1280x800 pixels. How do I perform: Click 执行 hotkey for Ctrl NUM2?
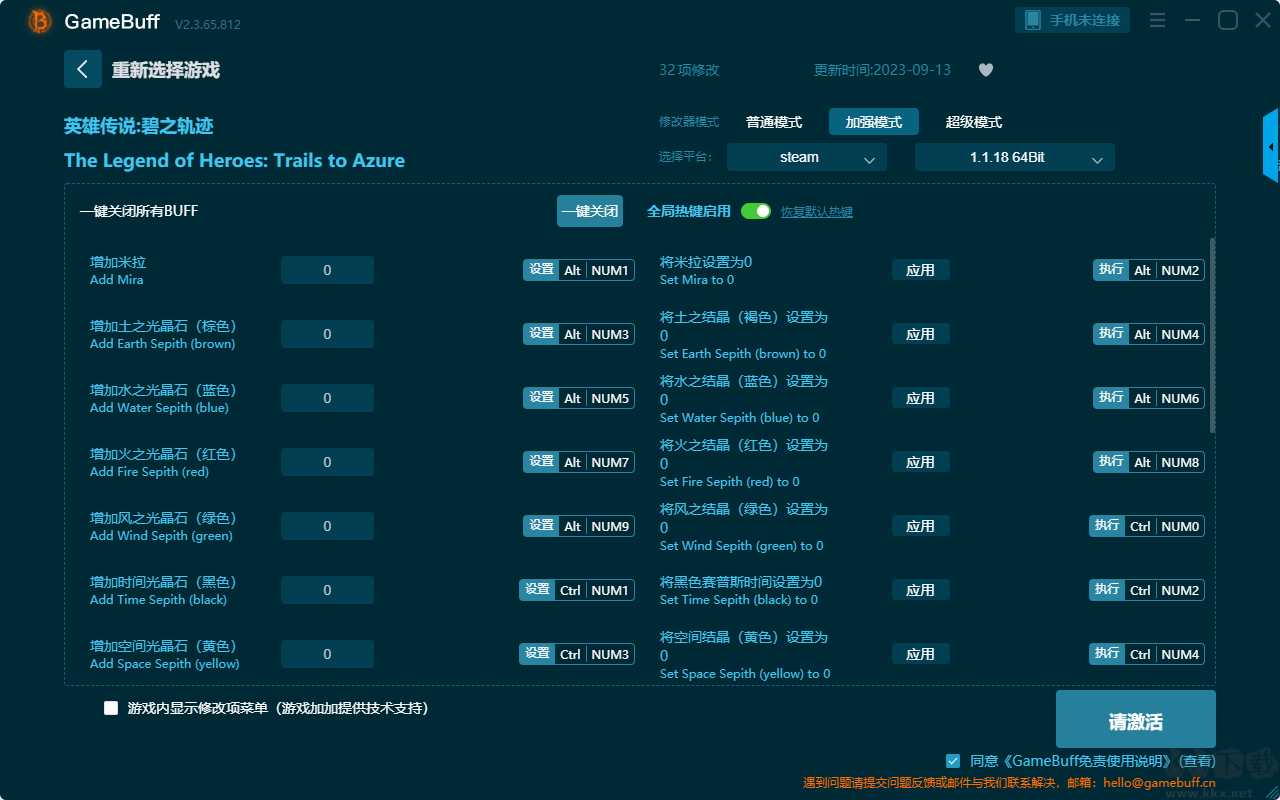(x=1107, y=590)
